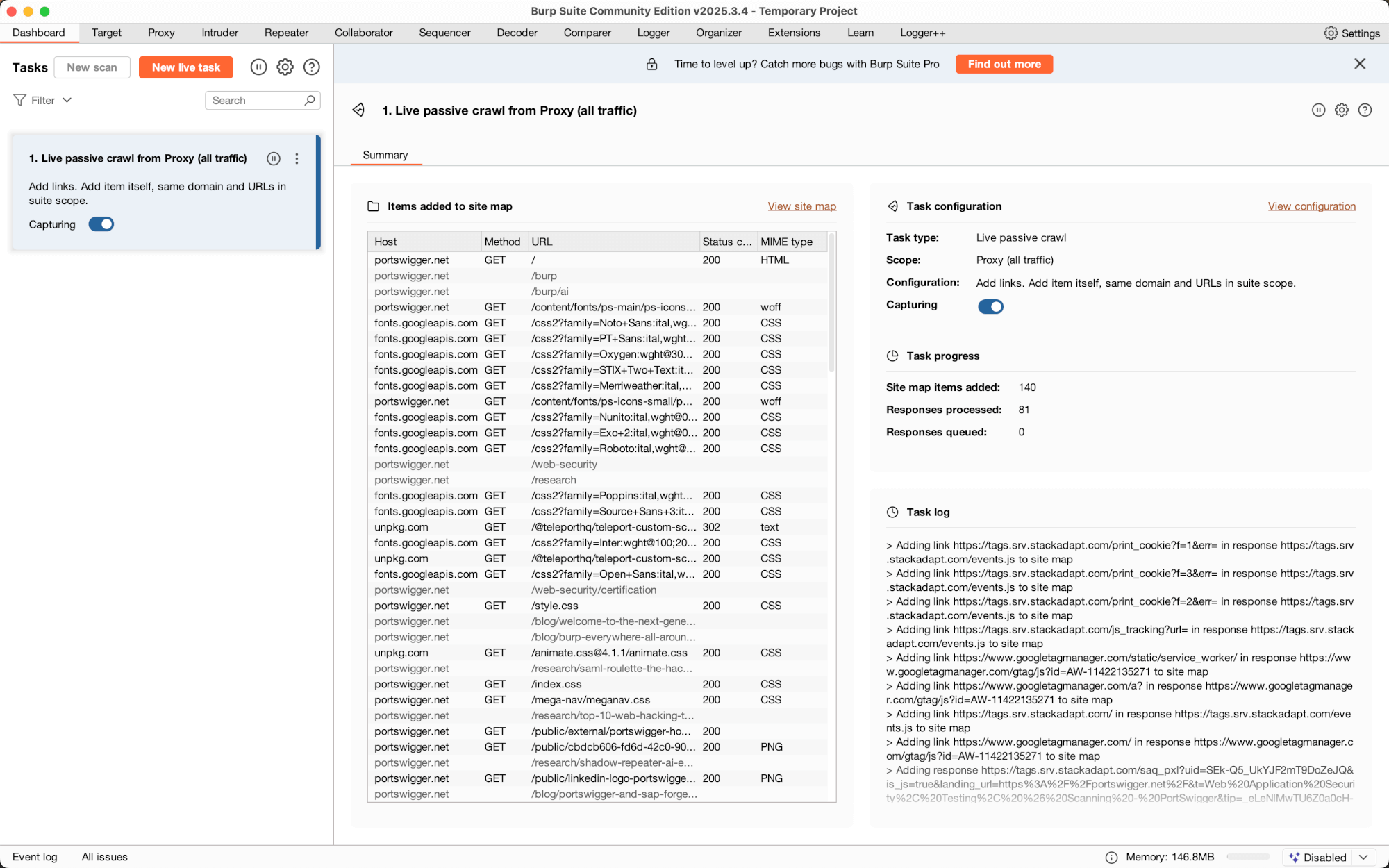Sort by the Method column header
1389x868 pixels.
(x=504, y=242)
